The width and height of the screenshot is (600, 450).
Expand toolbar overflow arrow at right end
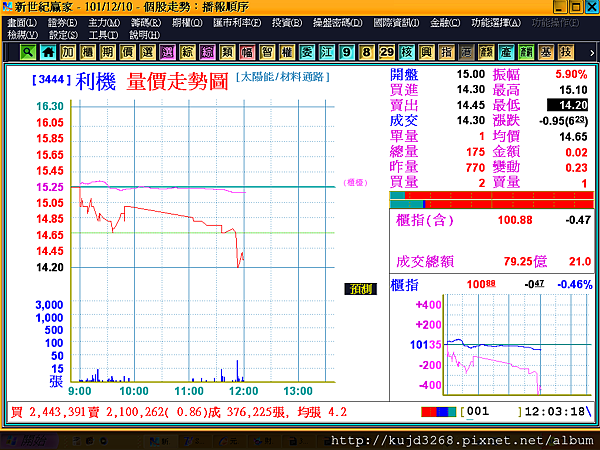[592, 53]
